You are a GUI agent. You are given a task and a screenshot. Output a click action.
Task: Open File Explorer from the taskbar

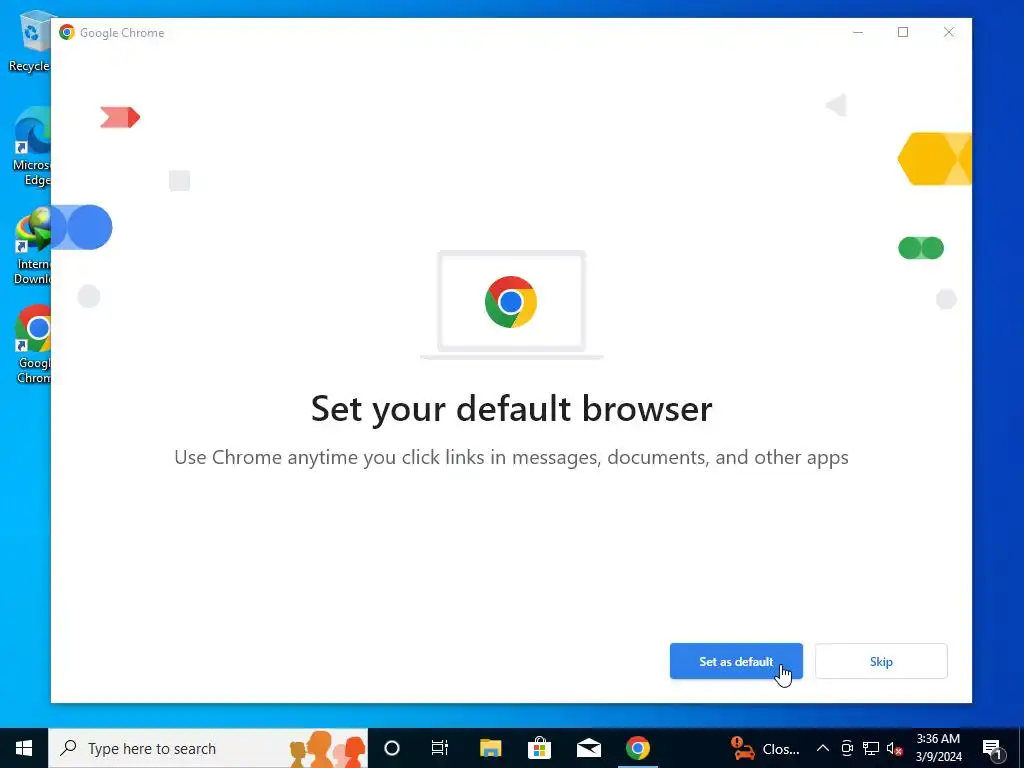point(490,748)
